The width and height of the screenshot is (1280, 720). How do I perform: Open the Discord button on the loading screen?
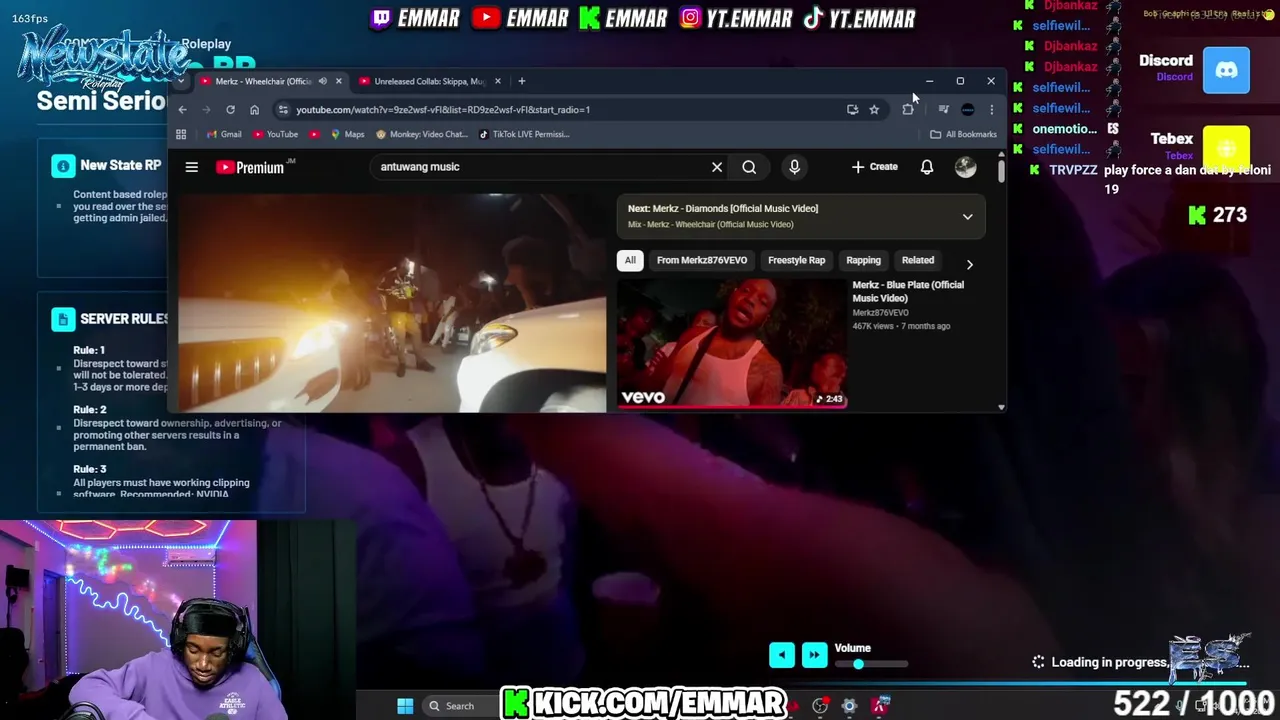1226,70
